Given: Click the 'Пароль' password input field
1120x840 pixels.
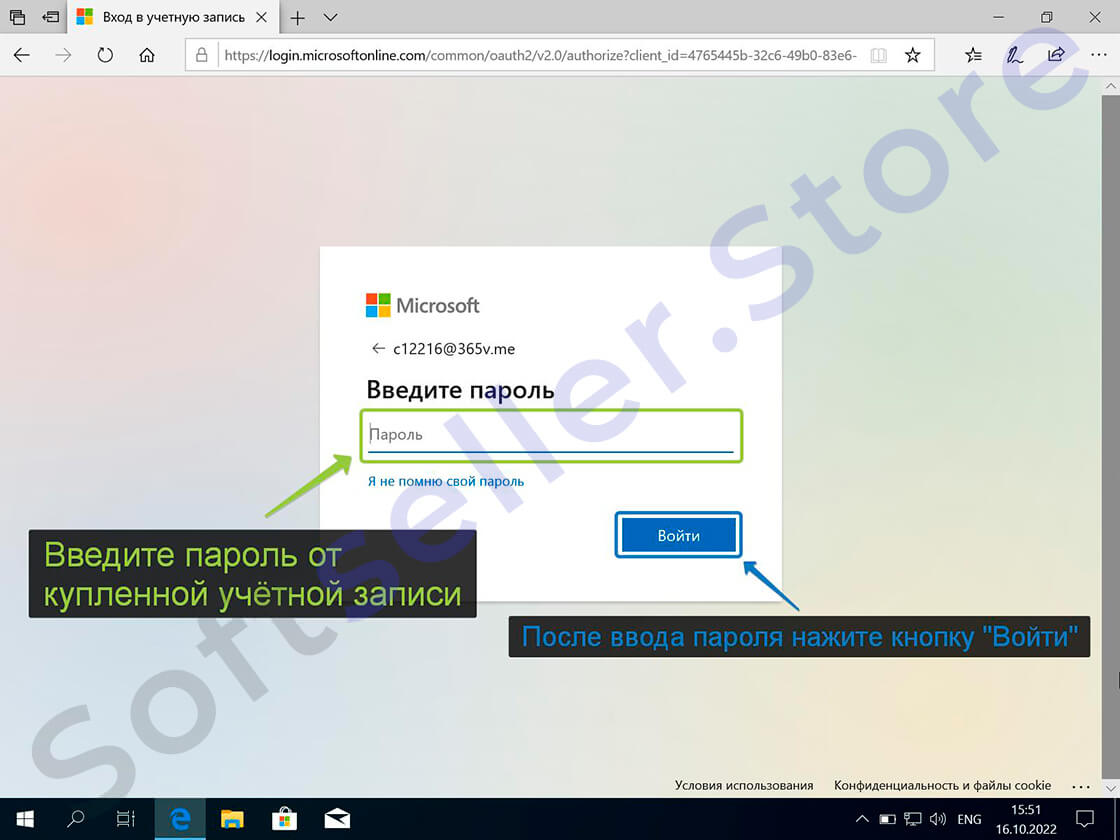Looking at the screenshot, I should tap(550, 435).
